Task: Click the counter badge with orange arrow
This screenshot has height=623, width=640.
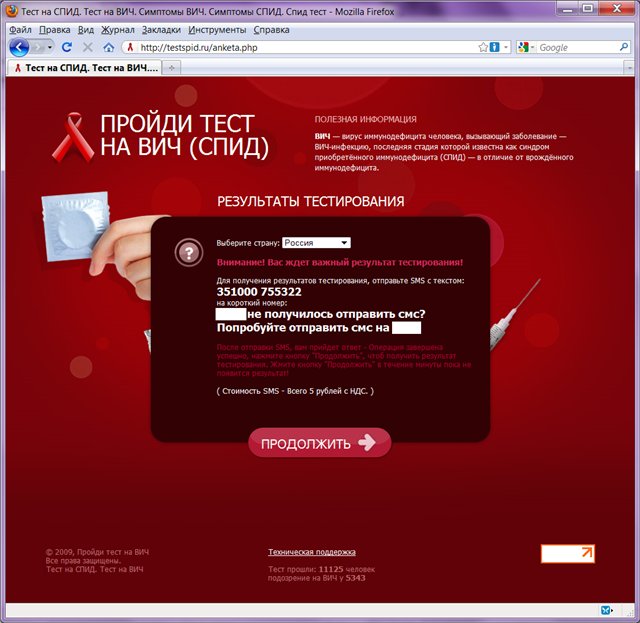Action: point(567,553)
